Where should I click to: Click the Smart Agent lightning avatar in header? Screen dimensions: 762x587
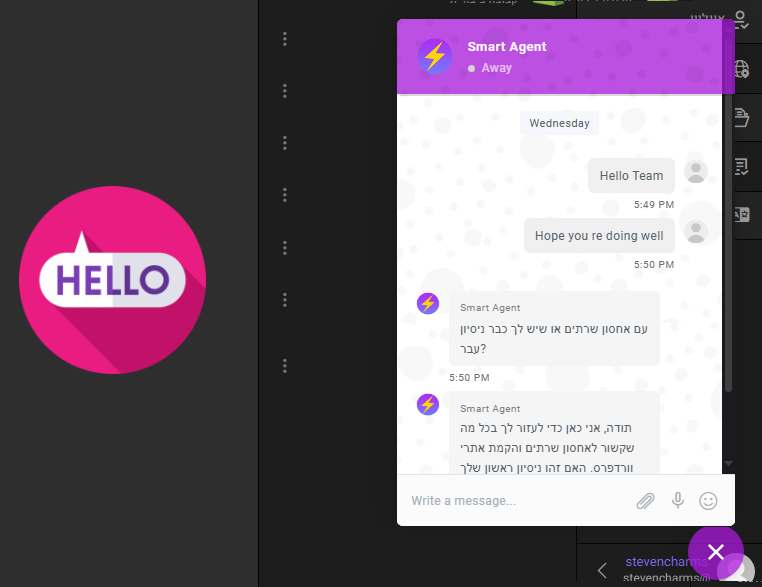point(435,56)
